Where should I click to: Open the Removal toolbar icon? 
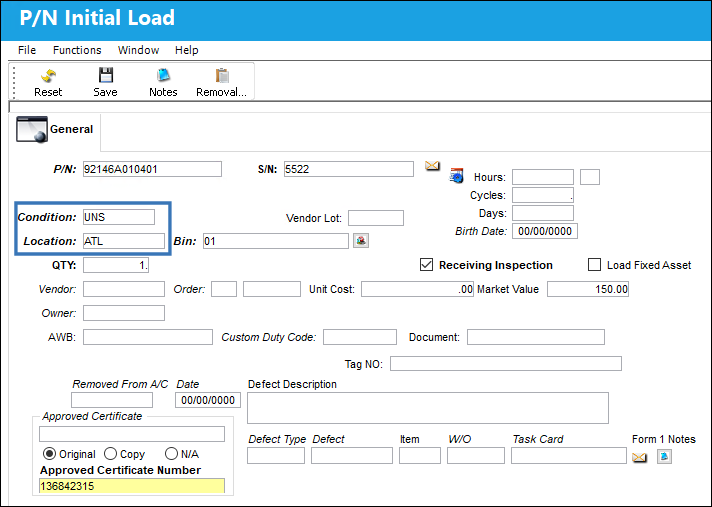point(222,75)
